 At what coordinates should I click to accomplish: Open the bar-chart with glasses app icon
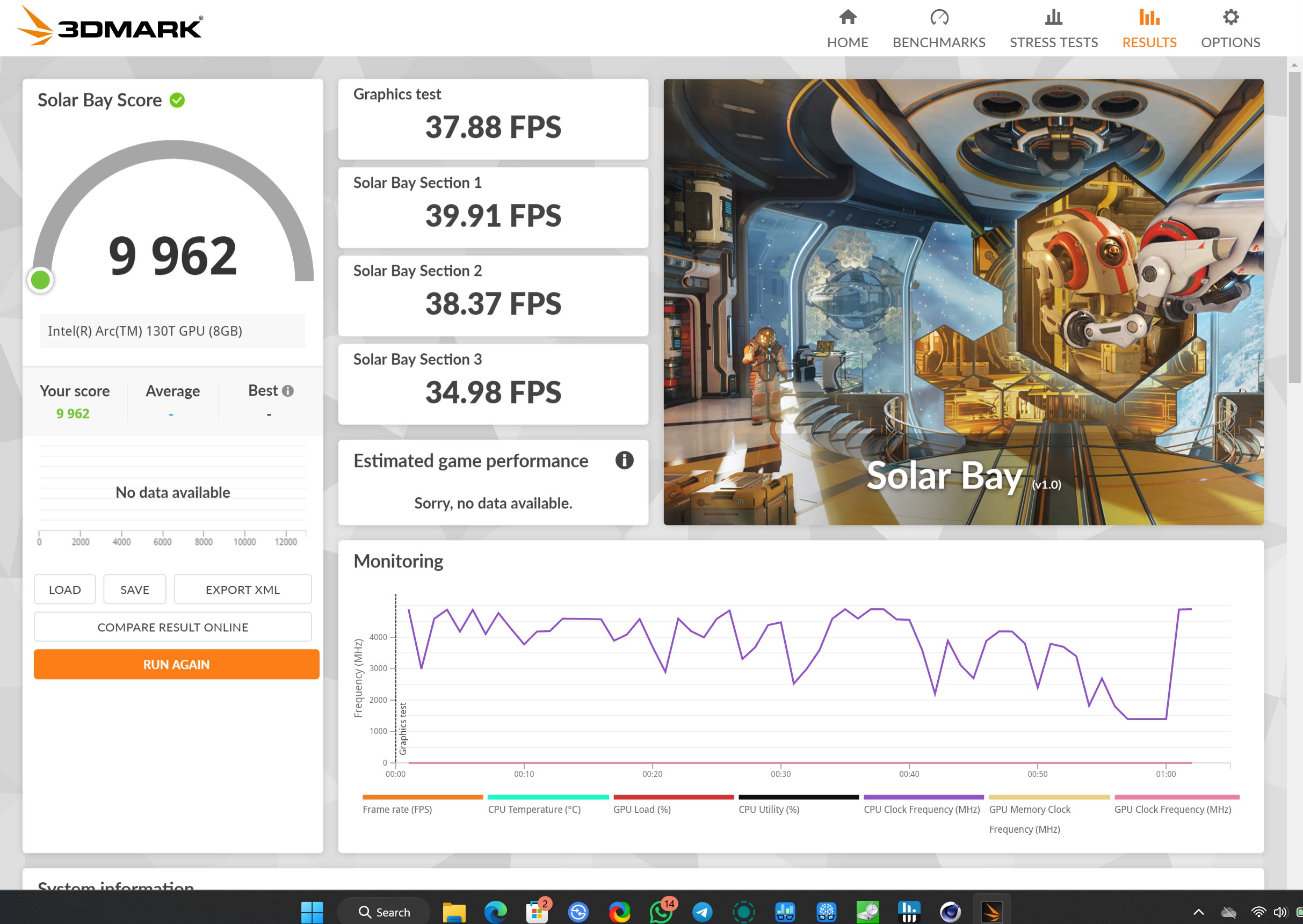click(785, 912)
